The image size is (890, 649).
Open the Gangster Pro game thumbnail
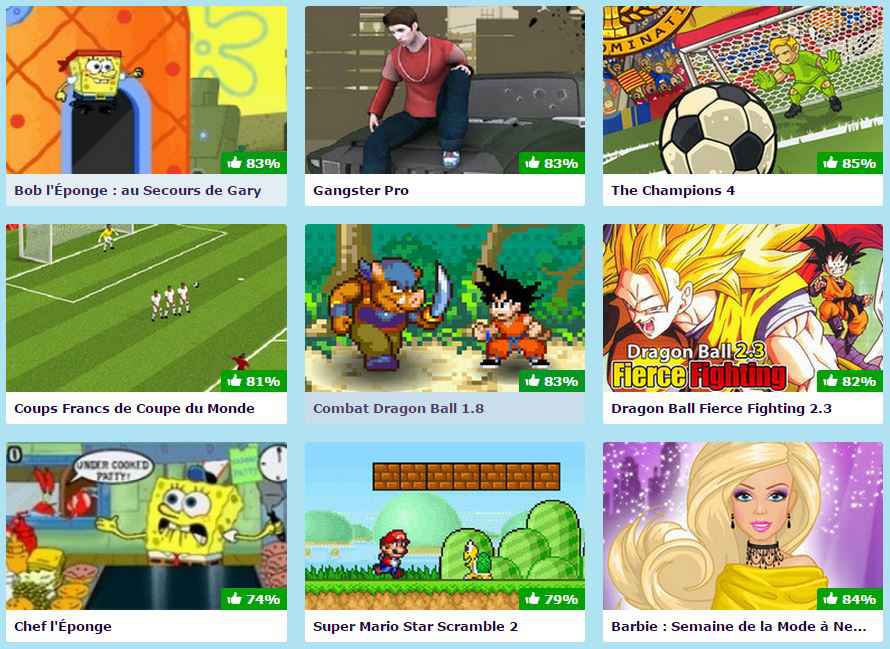pyautogui.click(x=444, y=90)
